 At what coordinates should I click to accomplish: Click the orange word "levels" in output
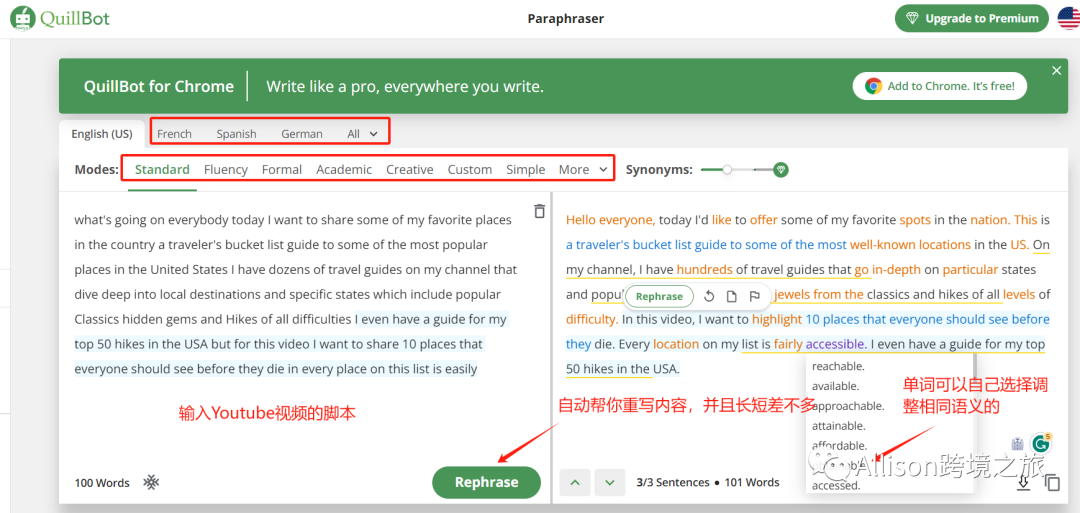[x=1019, y=294]
